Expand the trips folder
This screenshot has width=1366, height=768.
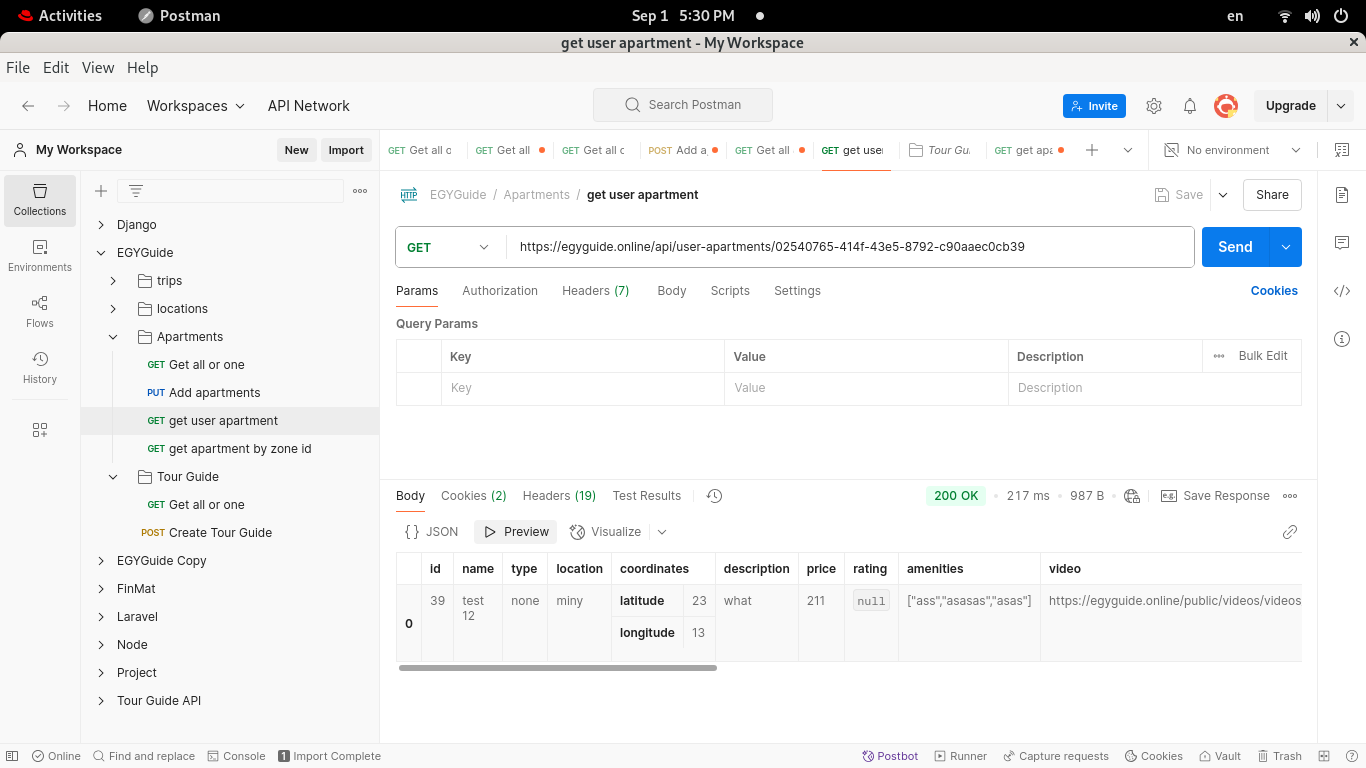(113, 281)
